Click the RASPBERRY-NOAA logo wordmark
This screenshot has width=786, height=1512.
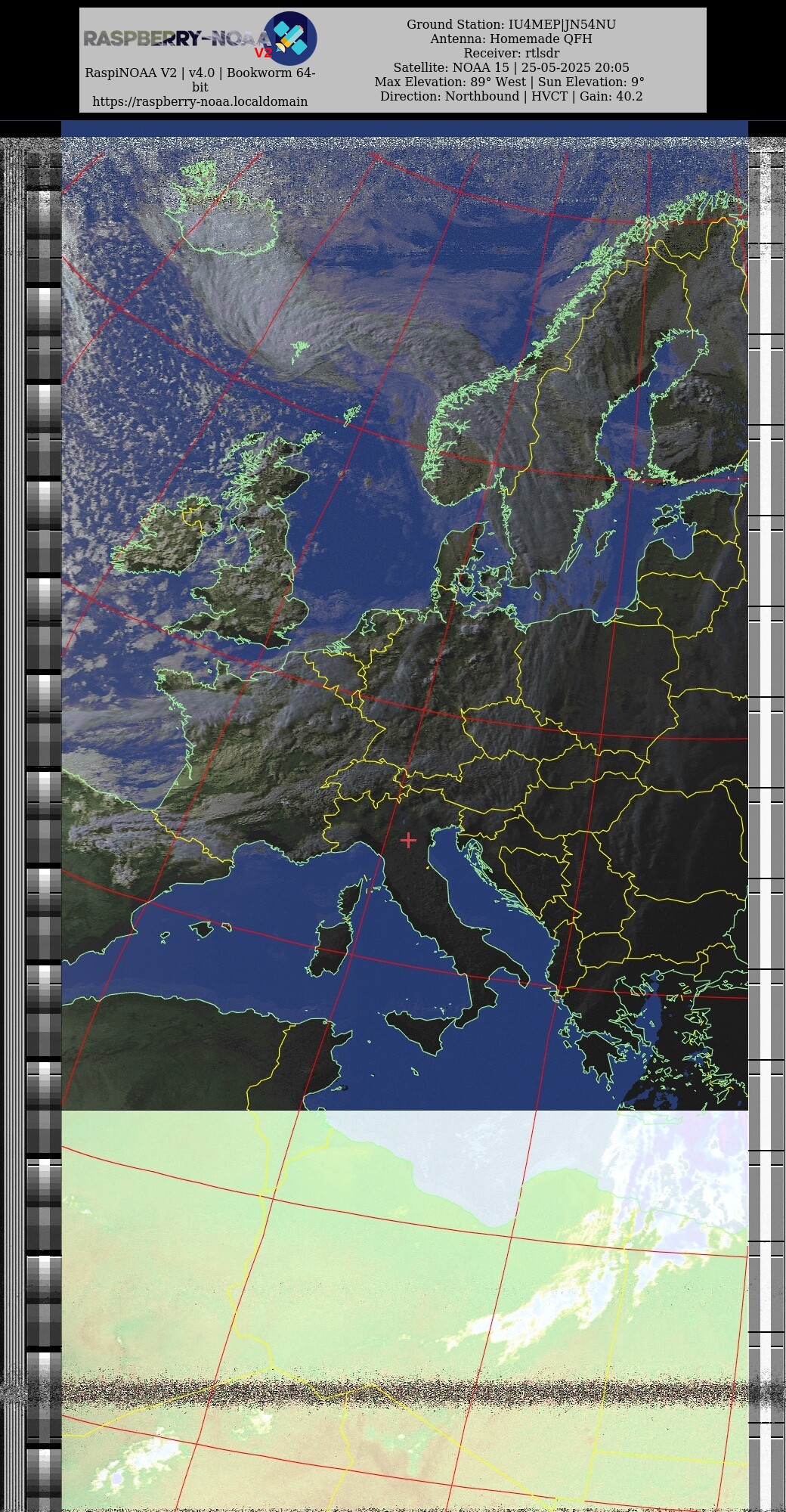tap(176, 39)
